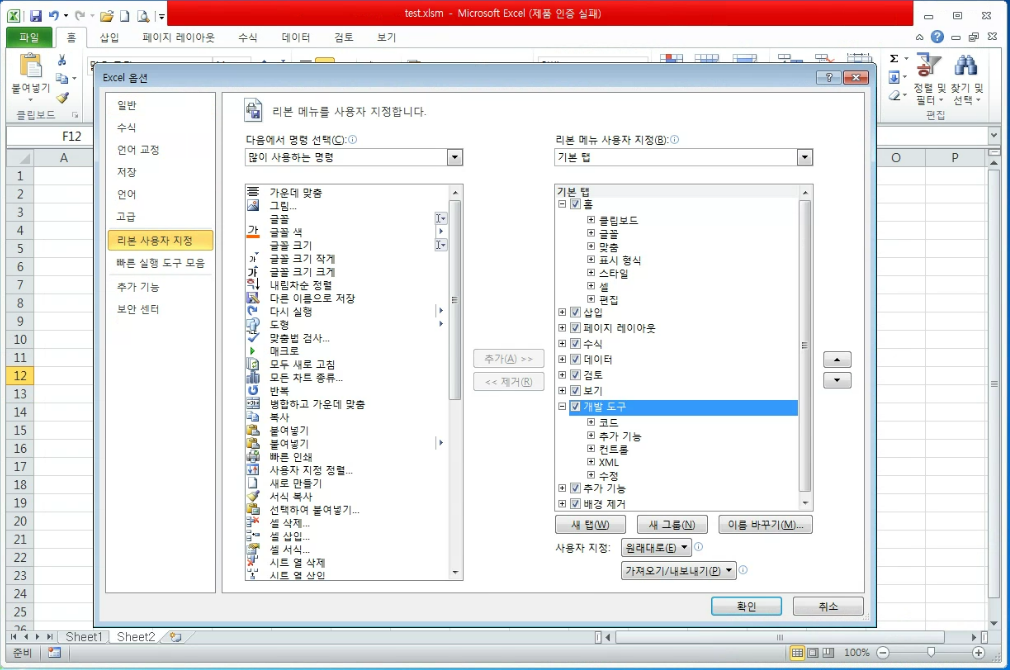Expand the 코드 group under 개발 도구
This screenshot has height=670, width=1010.
[591, 422]
